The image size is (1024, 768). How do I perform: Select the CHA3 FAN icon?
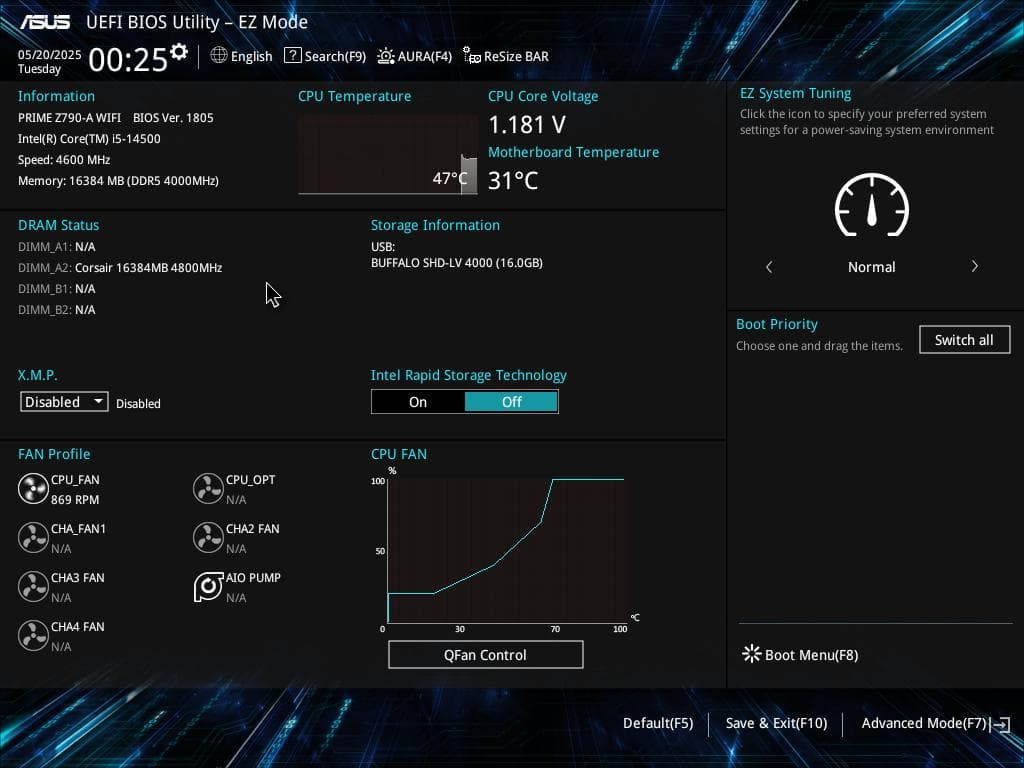[33, 586]
